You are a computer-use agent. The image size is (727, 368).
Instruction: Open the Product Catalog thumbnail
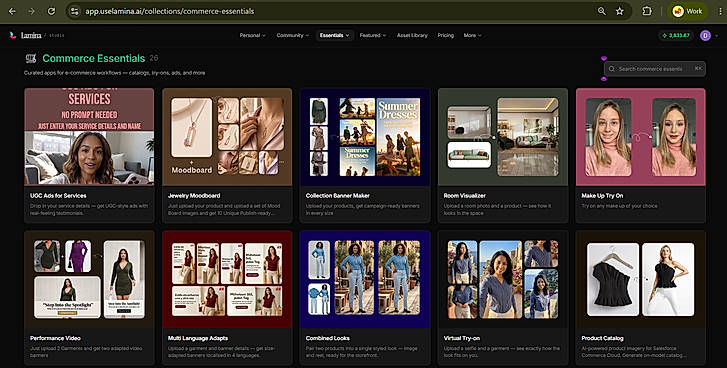(641, 279)
